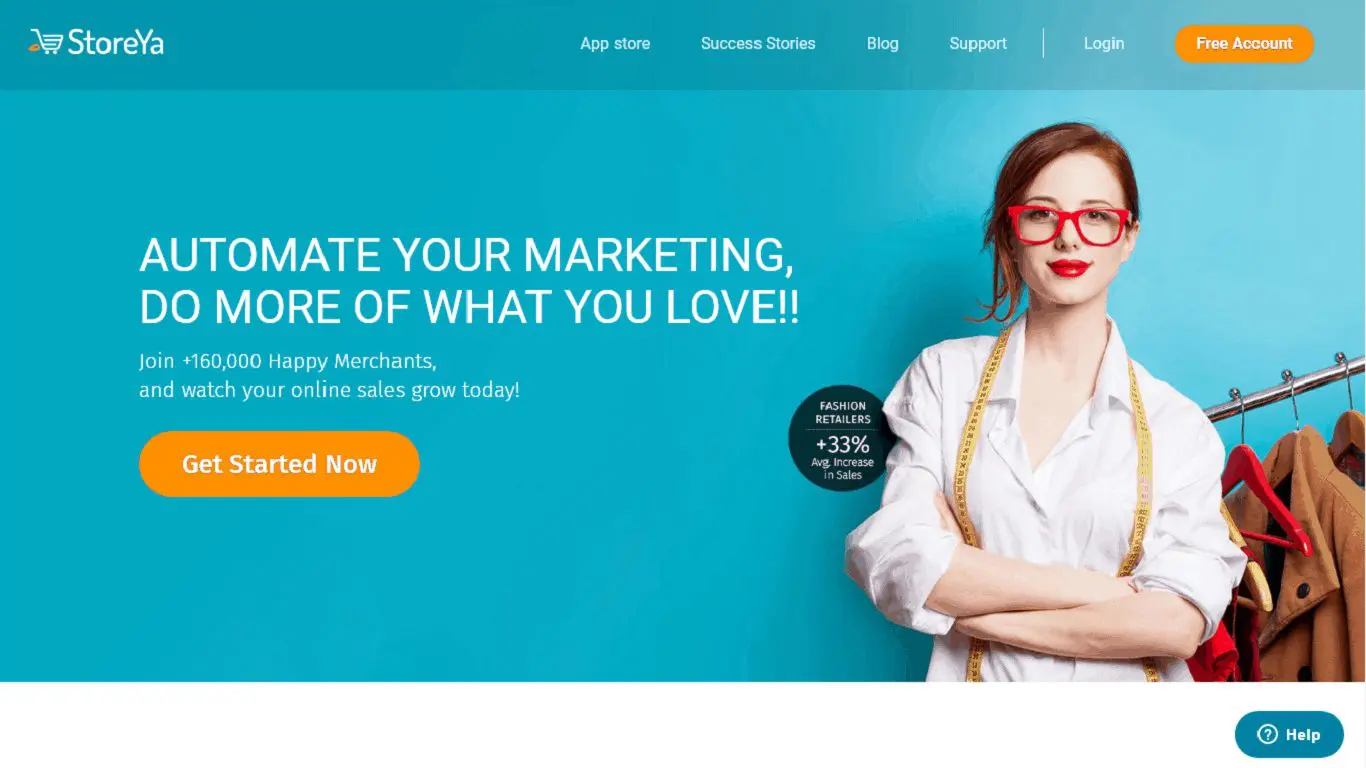Click the Get Started Now button
1366x768 pixels.
coord(279,464)
